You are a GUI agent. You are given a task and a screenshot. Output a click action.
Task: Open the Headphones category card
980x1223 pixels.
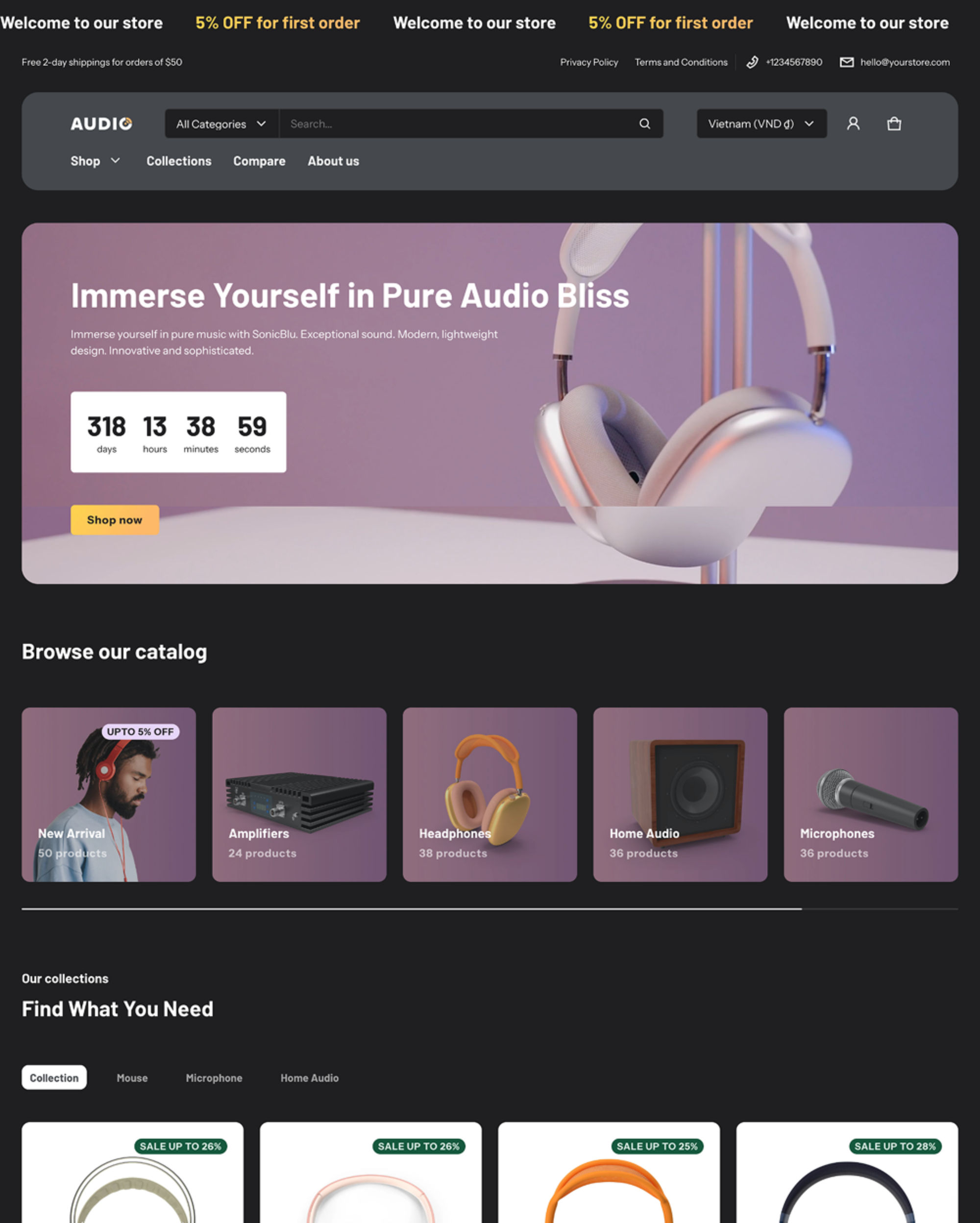pyautogui.click(x=490, y=794)
